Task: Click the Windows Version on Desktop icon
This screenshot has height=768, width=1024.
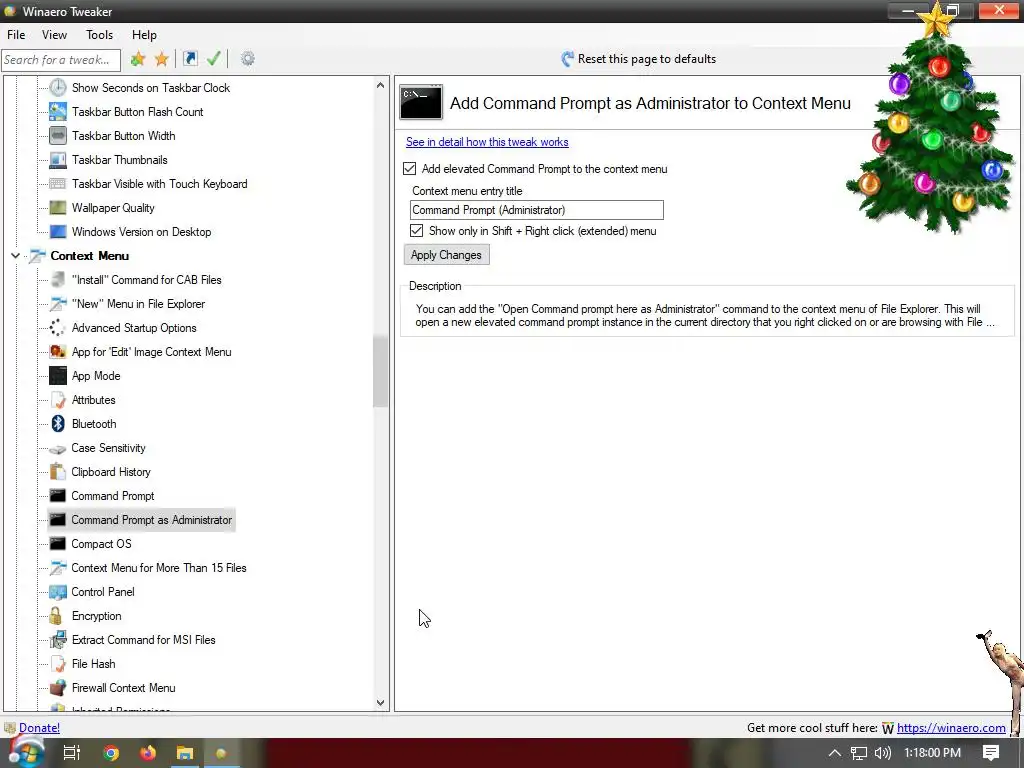Action: tap(58, 232)
